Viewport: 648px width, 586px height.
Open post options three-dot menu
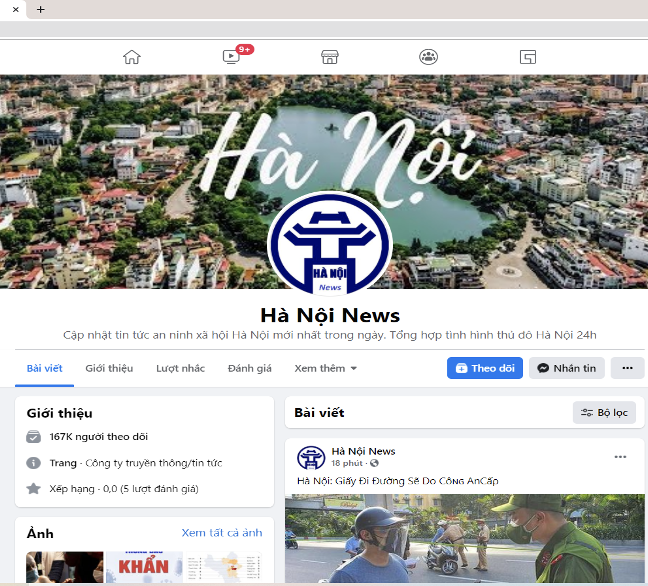pyautogui.click(x=620, y=457)
